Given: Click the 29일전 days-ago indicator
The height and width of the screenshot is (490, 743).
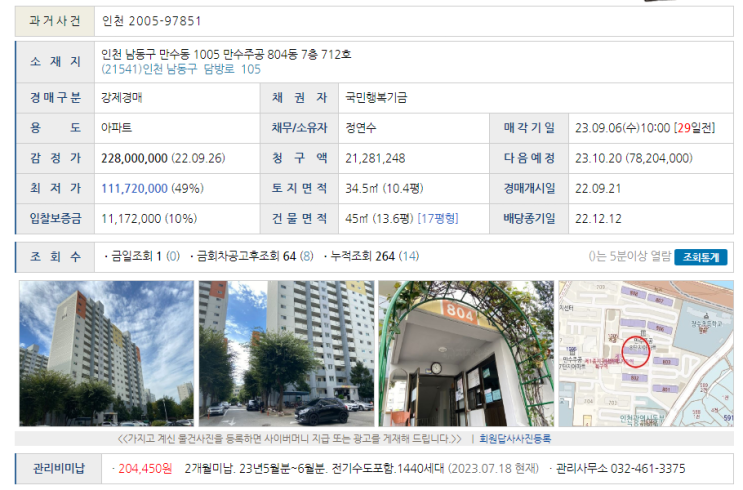Looking at the screenshot, I should [x=695, y=128].
